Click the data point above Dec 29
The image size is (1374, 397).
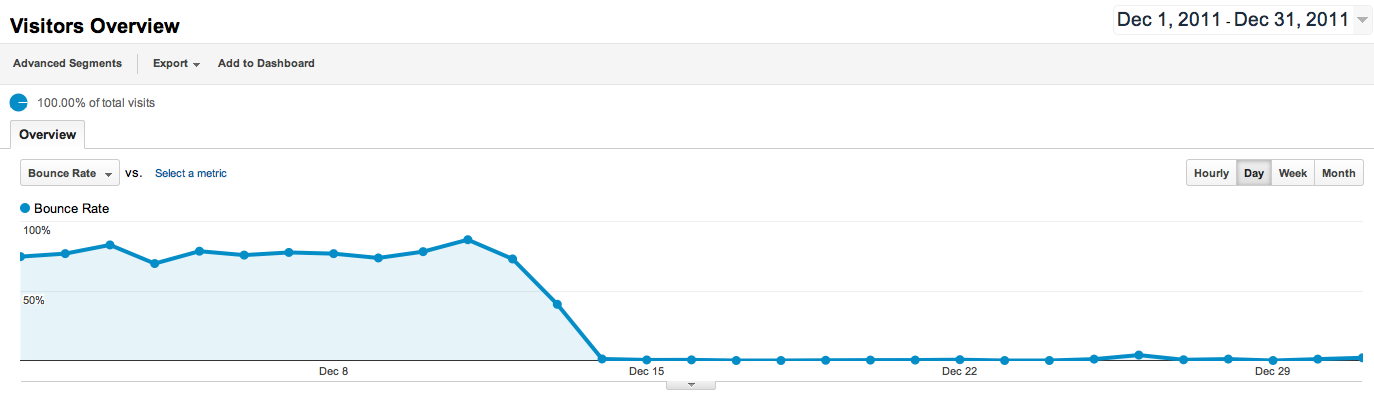click(x=1273, y=360)
